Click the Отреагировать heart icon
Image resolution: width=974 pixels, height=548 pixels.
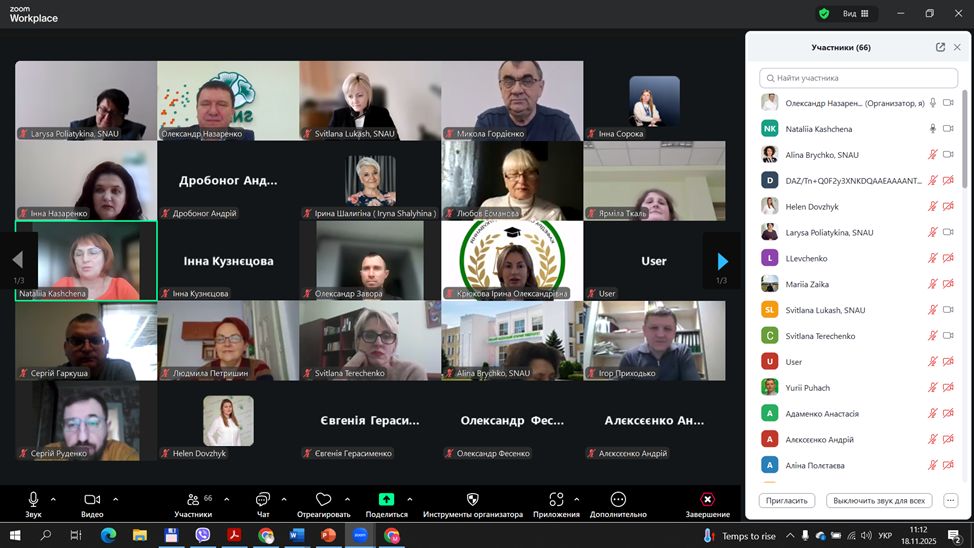tap(323, 499)
